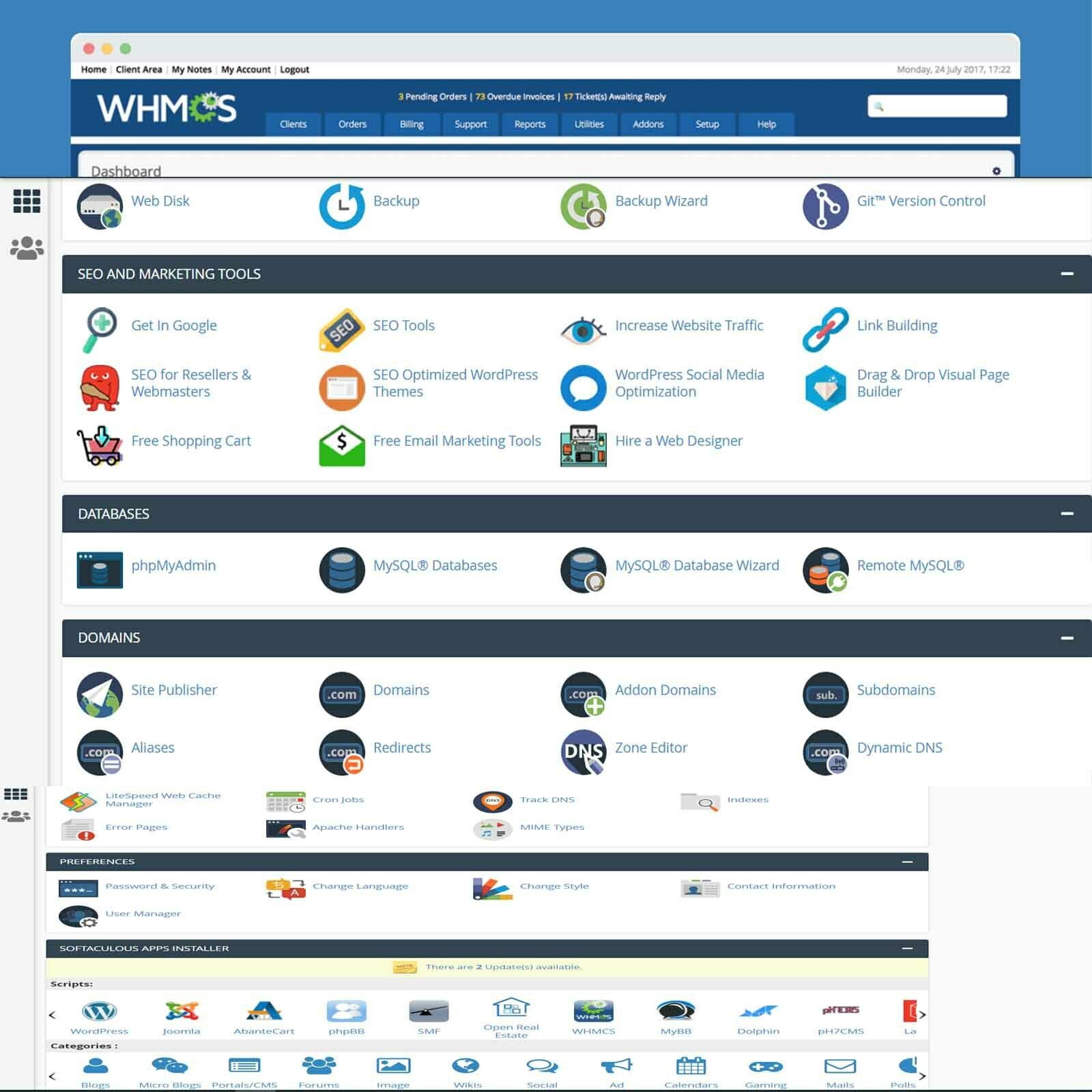Open the Subdomains sub. icon
1092x1092 pixels.
pos(826,695)
